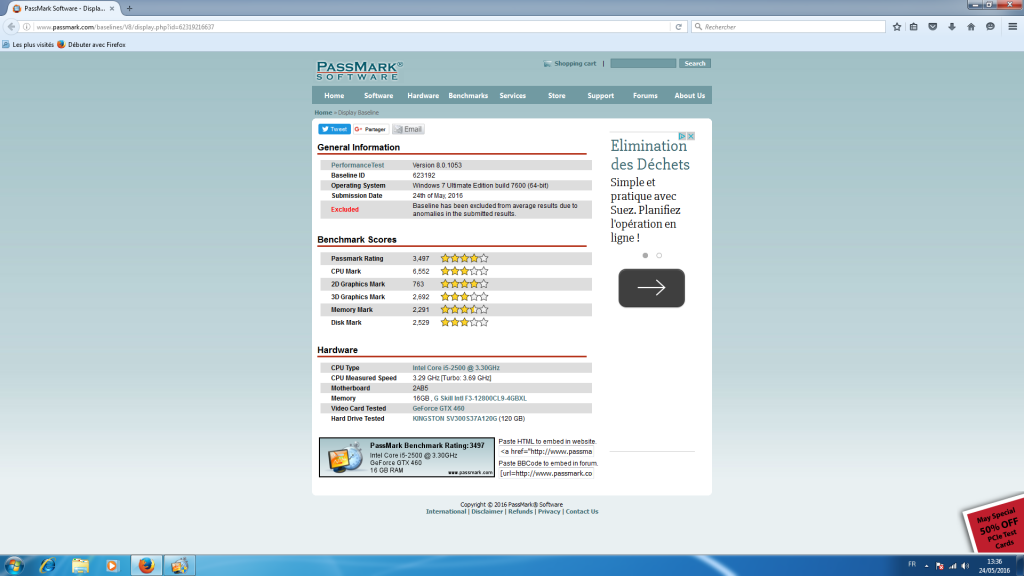Open the Intel Core i5-2500 CPU link
The height and width of the screenshot is (576, 1024).
(x=456, y=368)
